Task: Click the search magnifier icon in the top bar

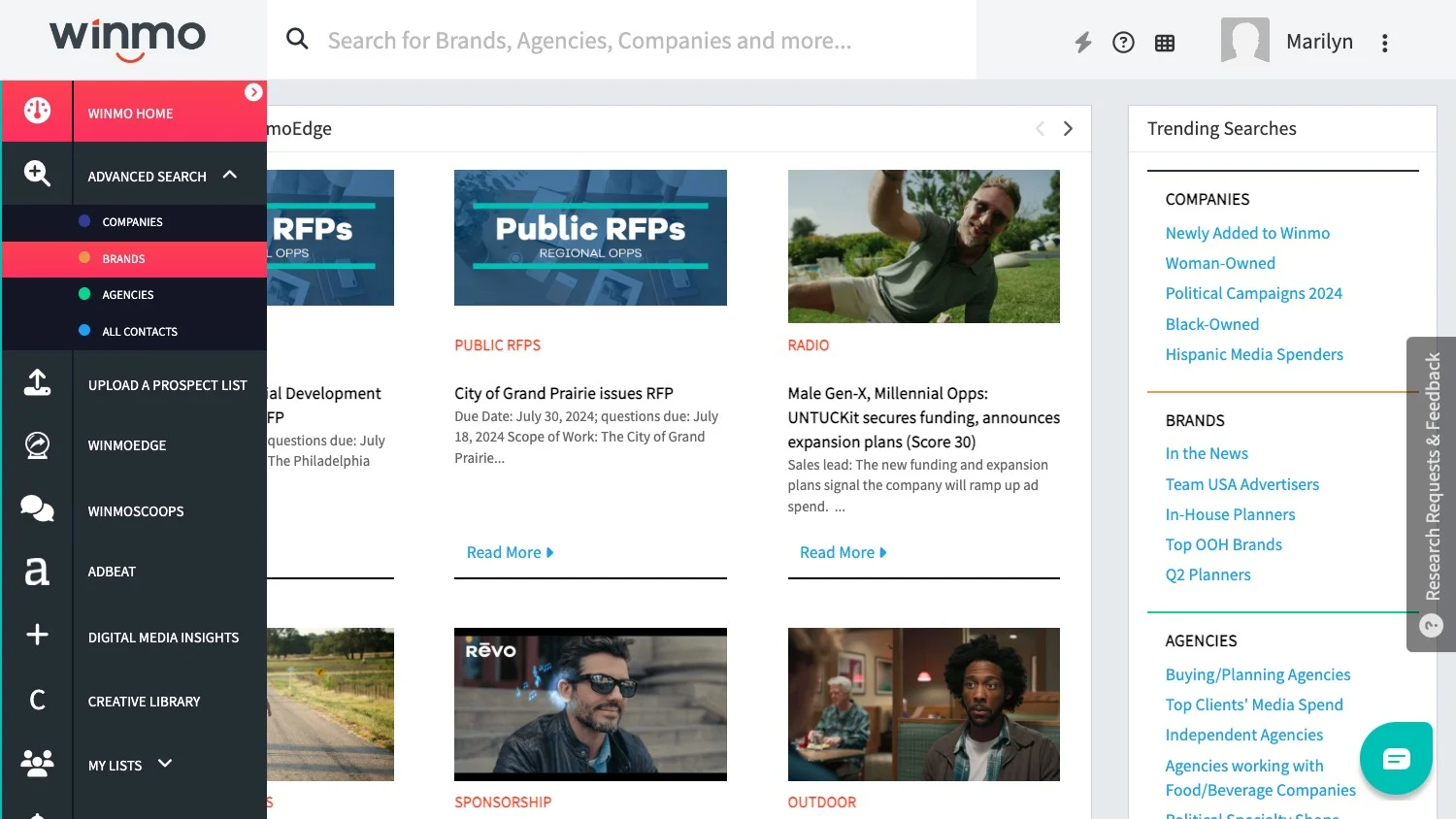Action: [297, 39]
